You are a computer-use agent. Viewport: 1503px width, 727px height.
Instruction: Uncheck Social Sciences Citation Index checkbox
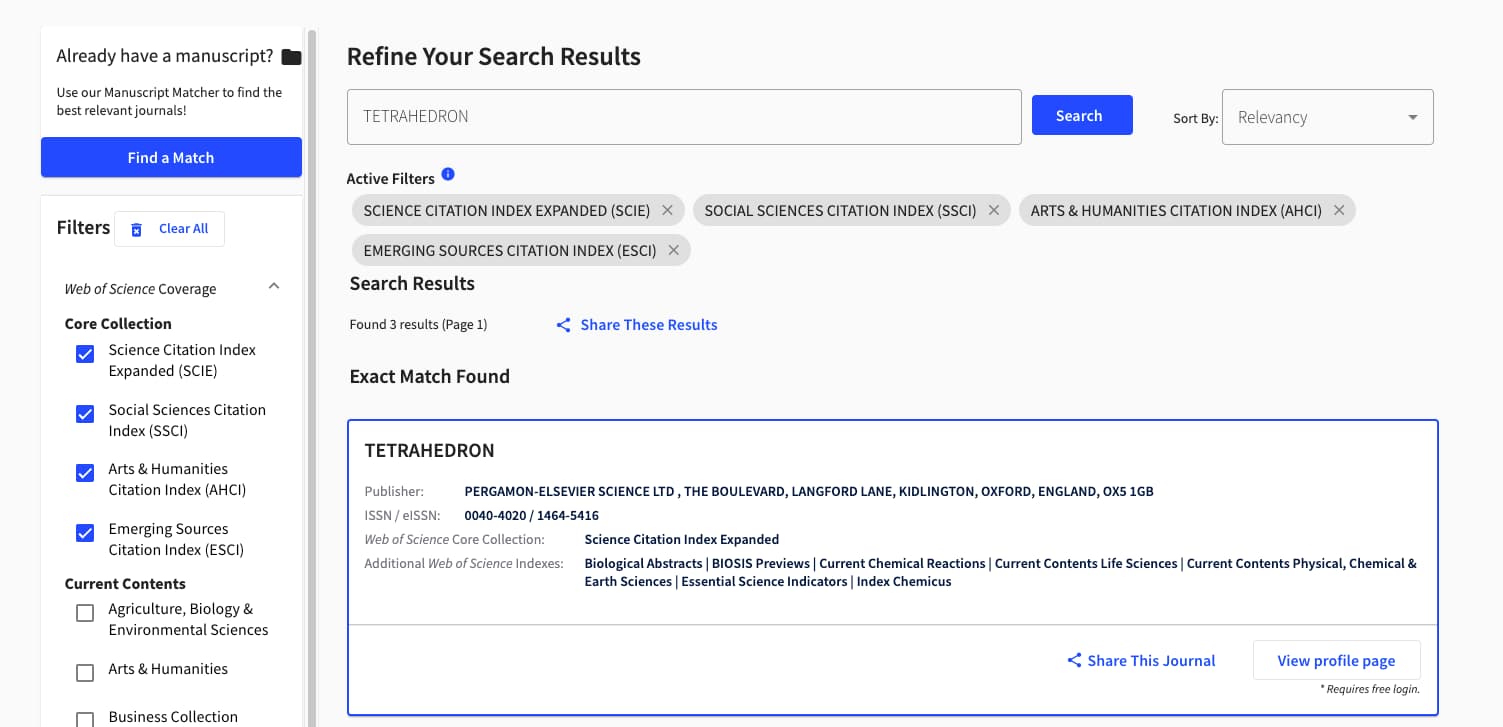tap(85, 414)
